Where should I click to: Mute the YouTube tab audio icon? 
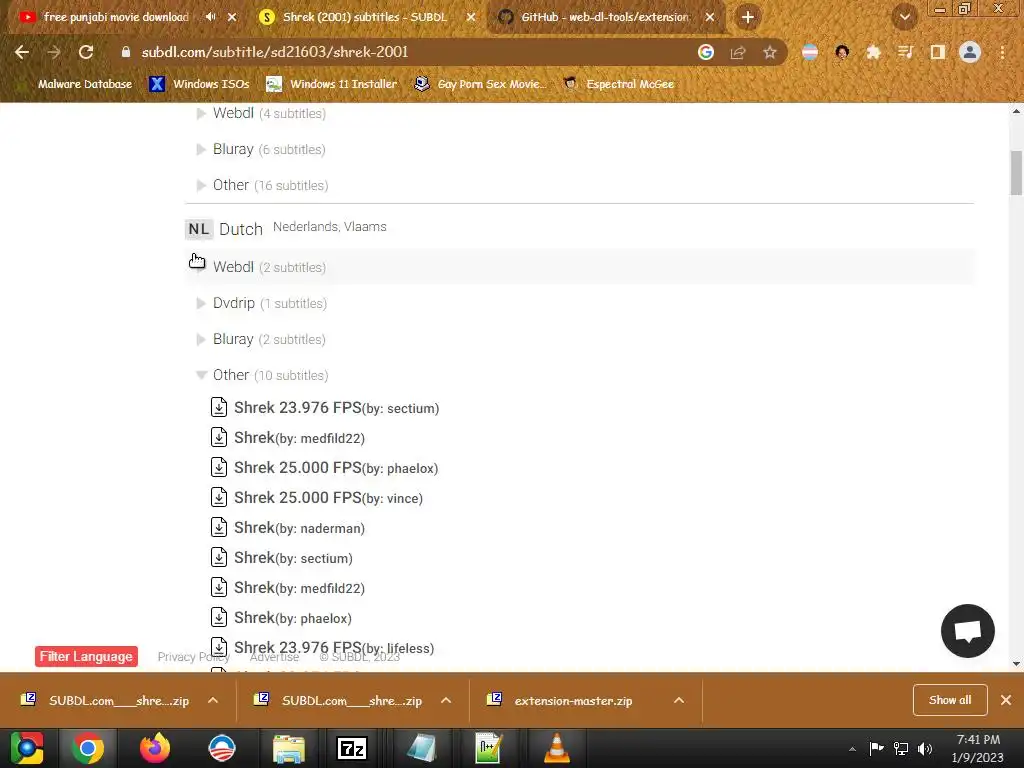click(x=210, y=17)
